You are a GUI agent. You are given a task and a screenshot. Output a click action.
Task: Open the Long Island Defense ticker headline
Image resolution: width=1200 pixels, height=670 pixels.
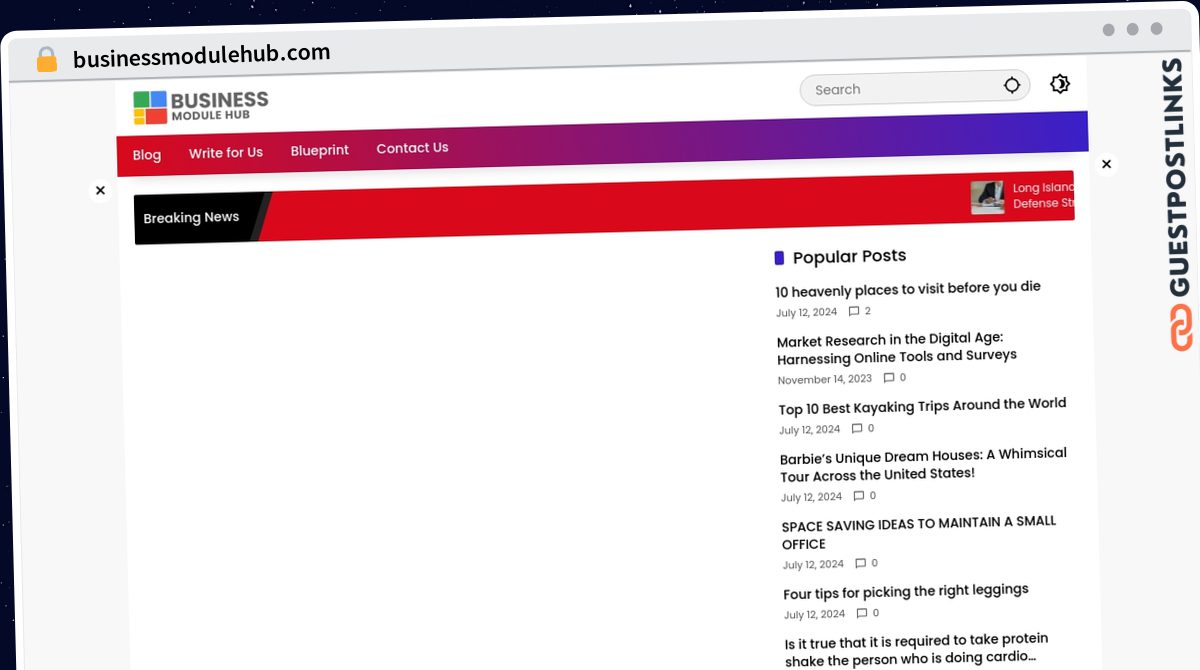(x=1043, y=195)
